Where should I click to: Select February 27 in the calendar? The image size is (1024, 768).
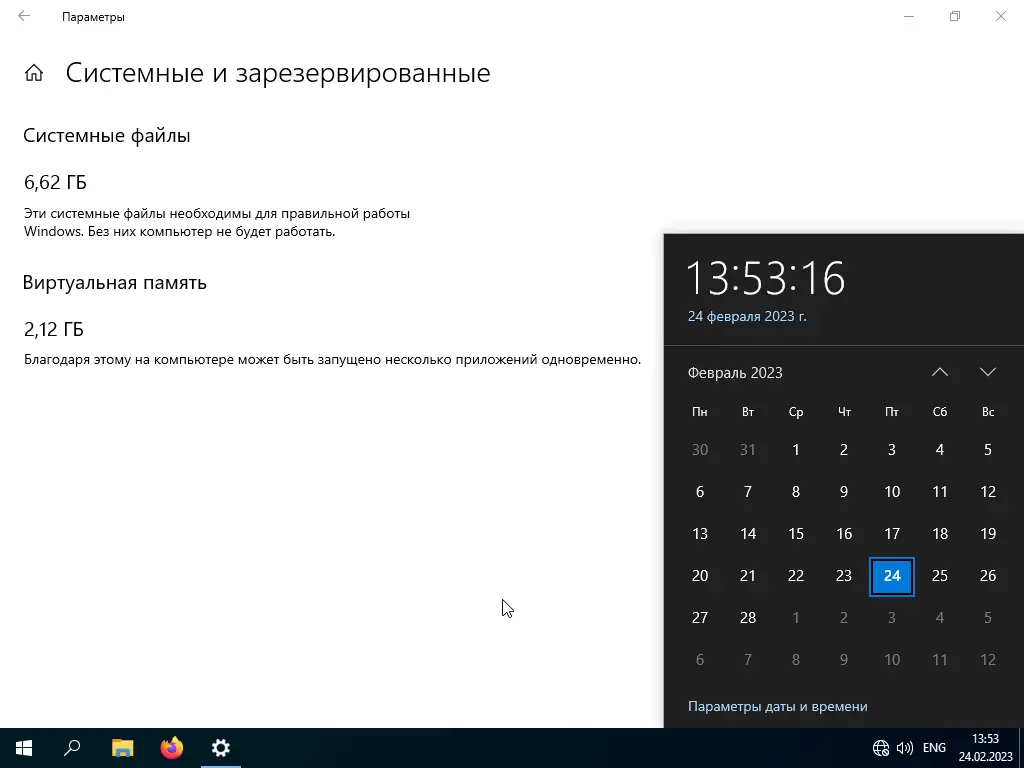click(699, 618)
